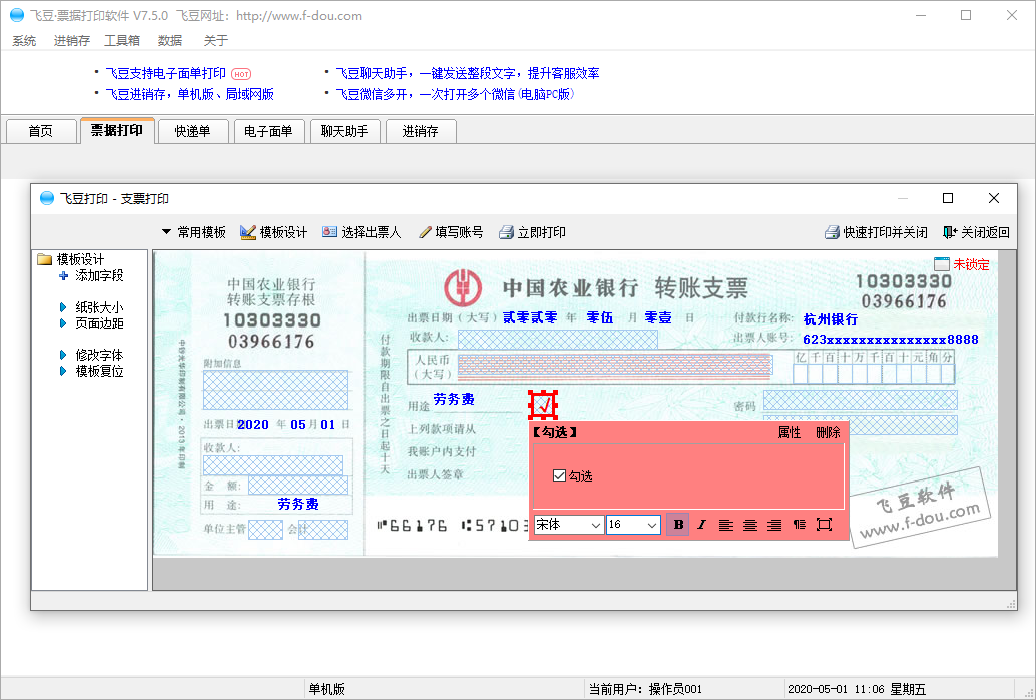1036x700 pixels.
Task: Switch to the 进销存 tab
Action: 420,131
